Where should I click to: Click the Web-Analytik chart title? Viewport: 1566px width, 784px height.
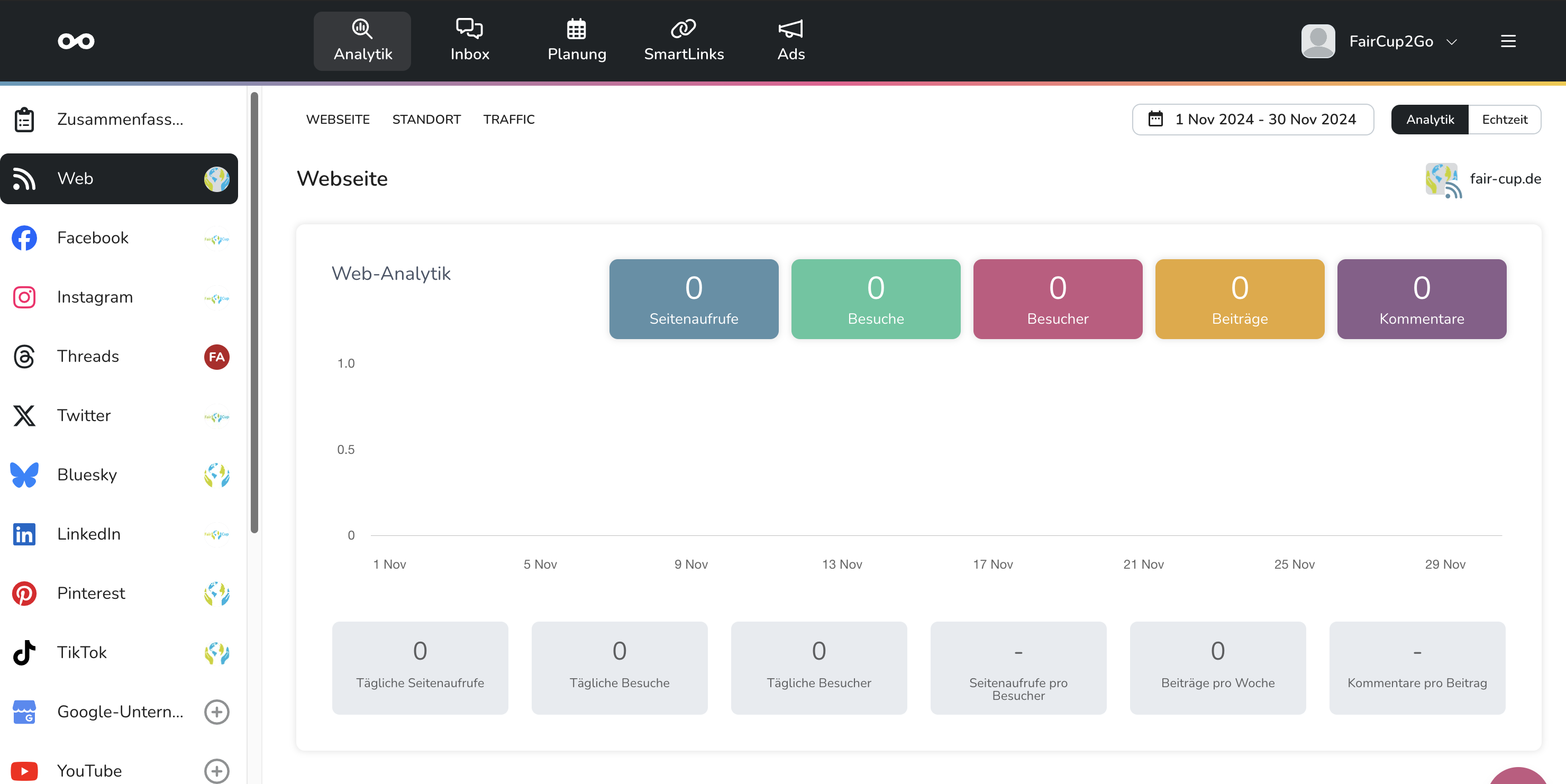pos(391,274)
